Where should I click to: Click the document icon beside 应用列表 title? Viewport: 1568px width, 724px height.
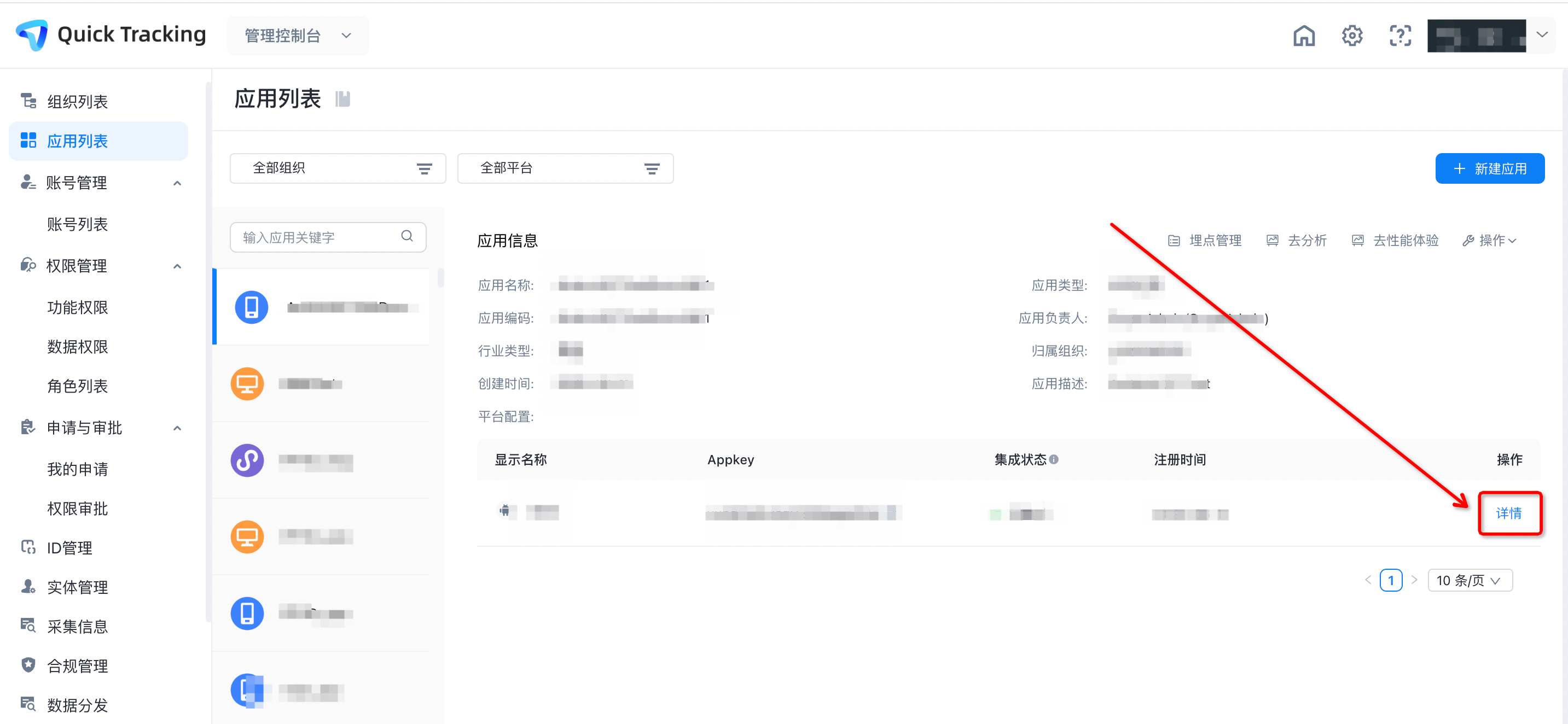(x=342, y=99)
